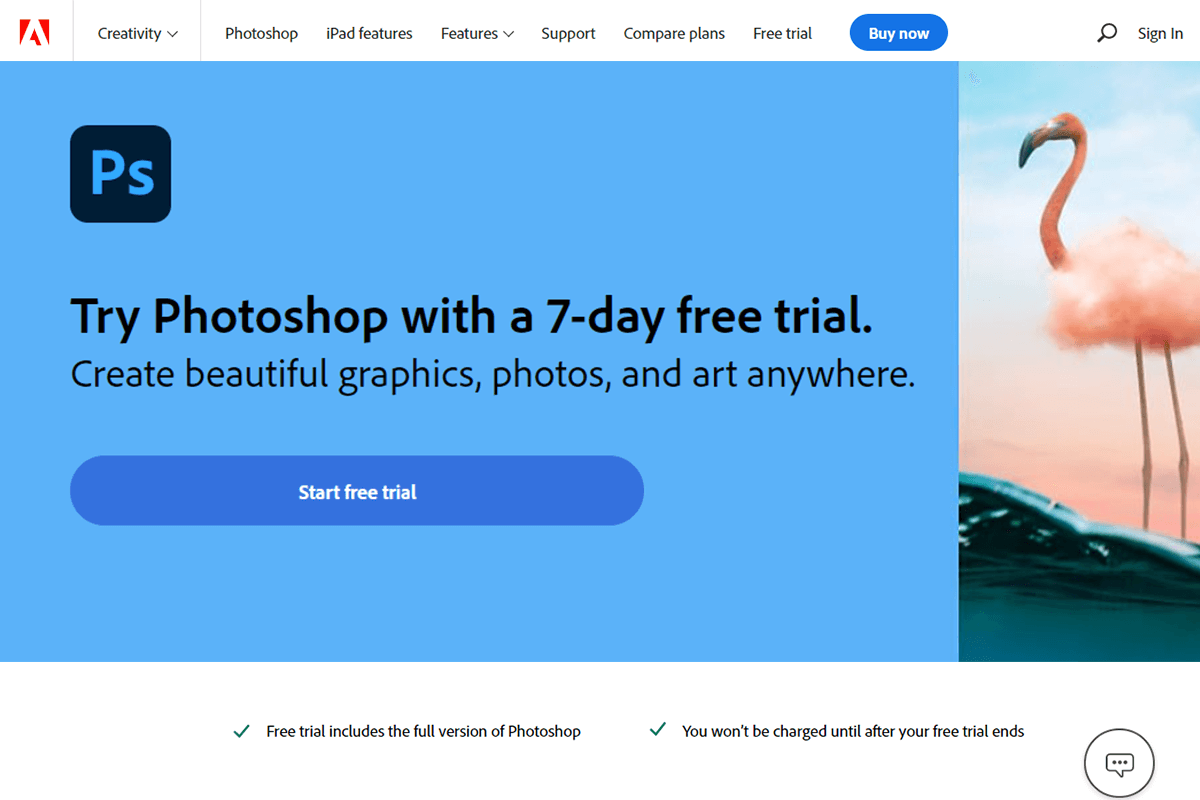Image resolution: width=1200 pixels, height=800 pixels.
Task: Click the Try Photoshop headline text
Action: point(472,316)
